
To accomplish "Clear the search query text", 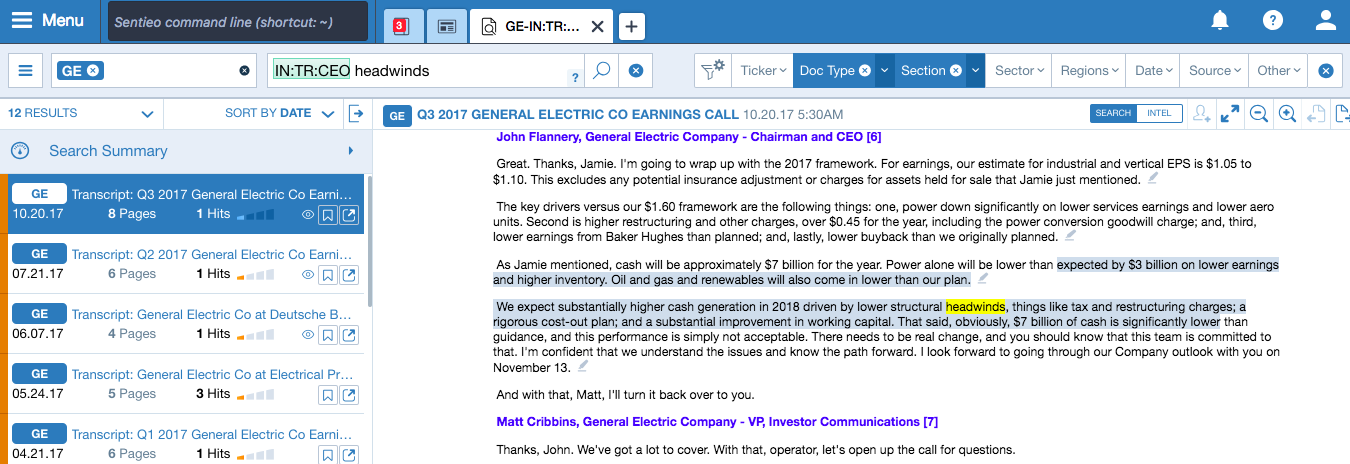I will [634, 71].
